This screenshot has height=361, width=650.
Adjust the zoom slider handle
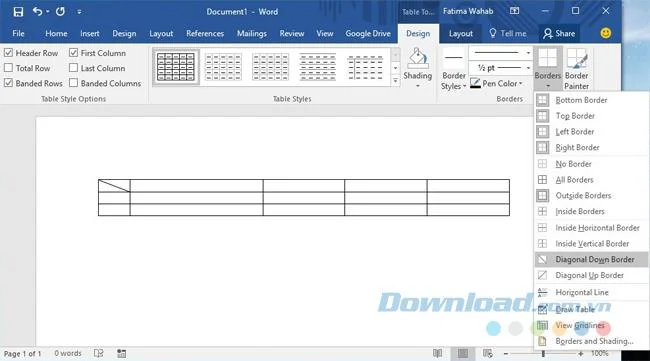click(x=543, y=354)
